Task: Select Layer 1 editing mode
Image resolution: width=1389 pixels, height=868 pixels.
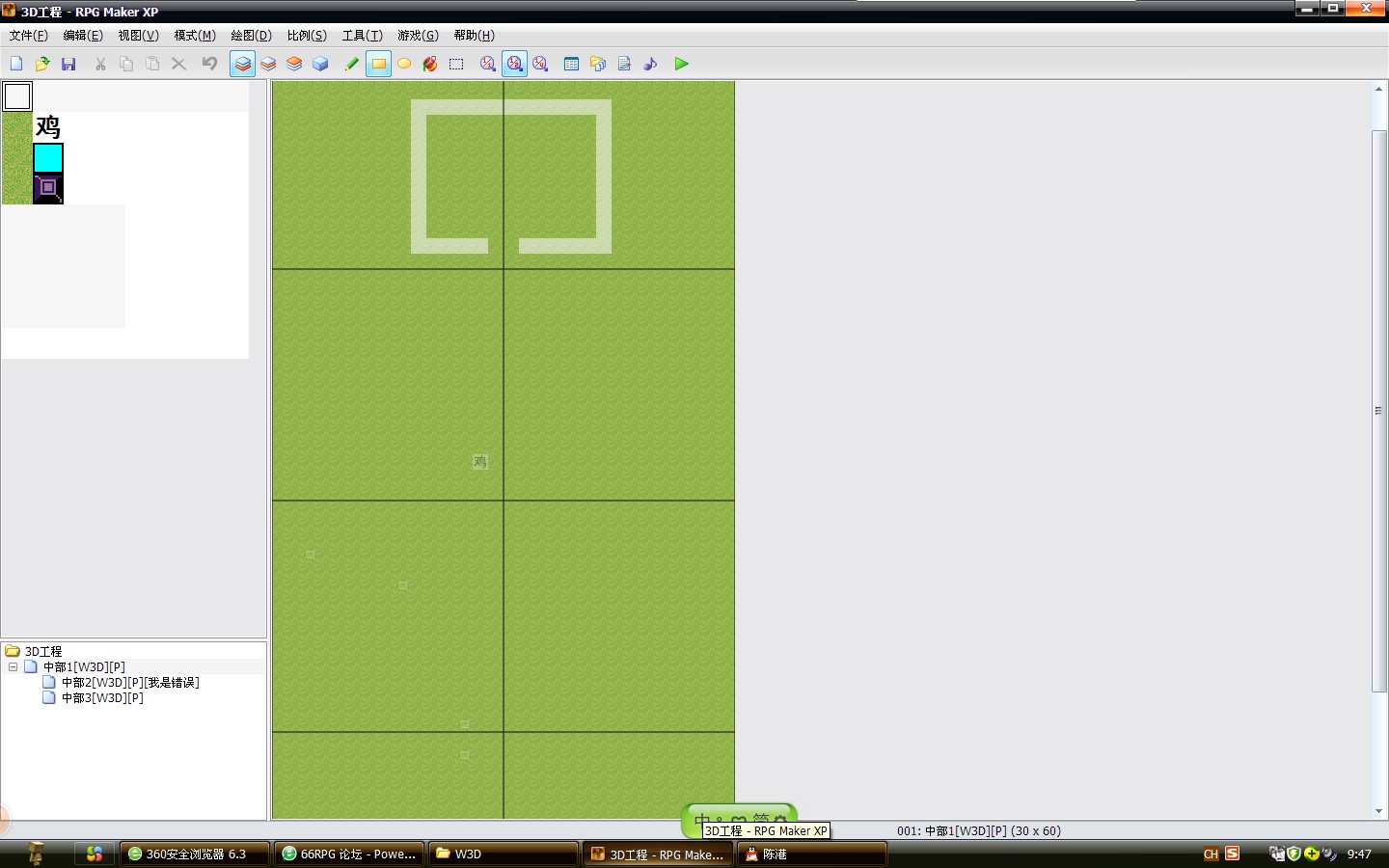Action: click(x=243, y=64)
